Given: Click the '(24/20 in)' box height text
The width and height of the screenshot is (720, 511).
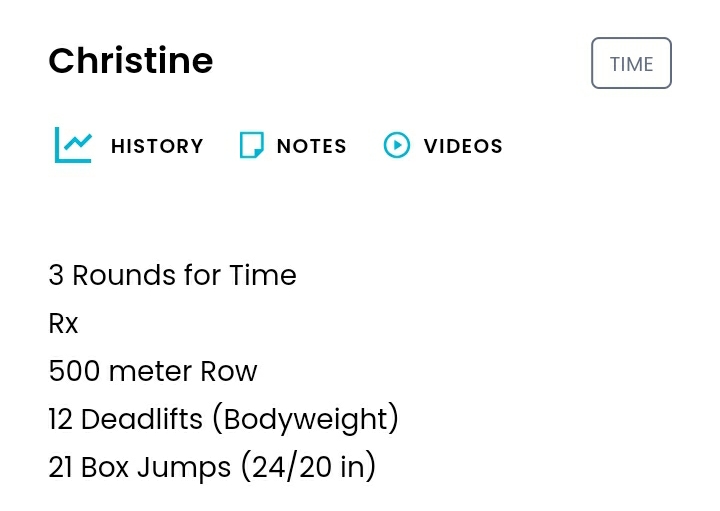Looking at the screenshot, I should pos(307,467).
